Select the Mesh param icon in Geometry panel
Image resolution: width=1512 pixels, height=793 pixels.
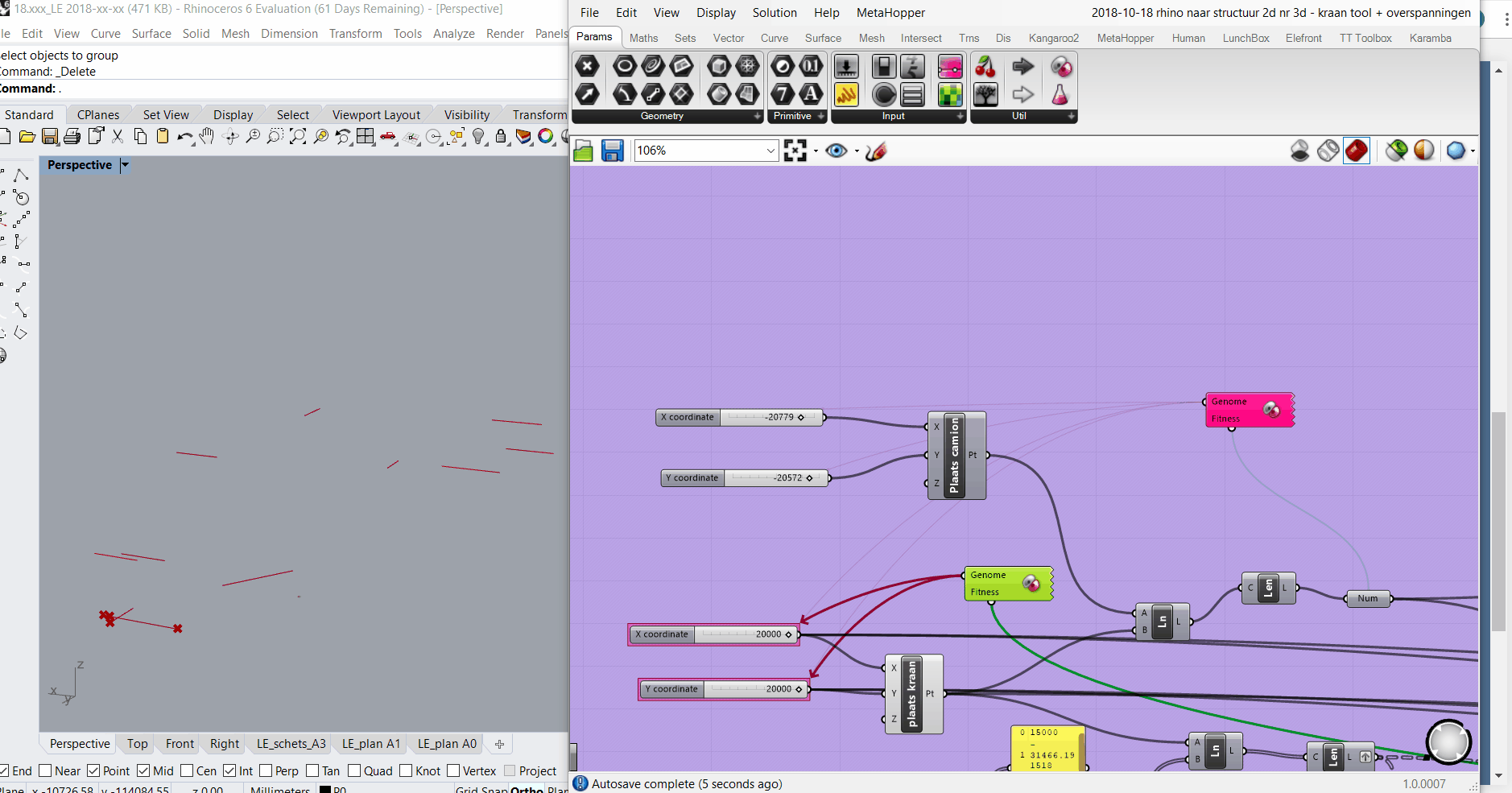(x=748, y=66)
